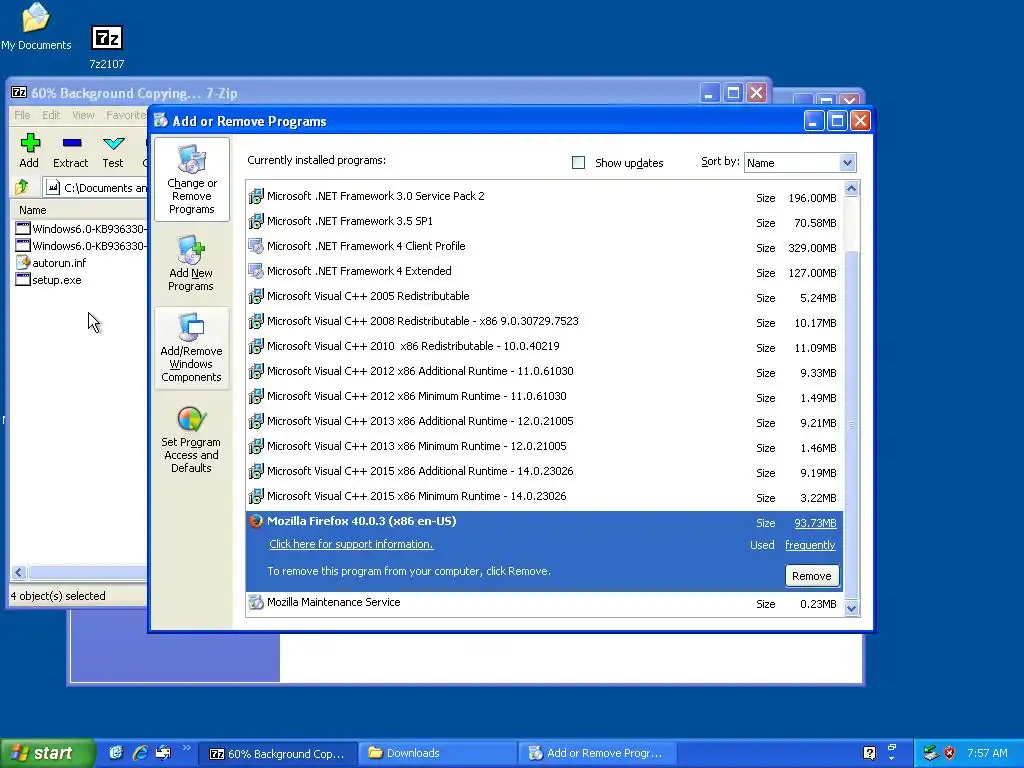Click the programs list scrollbar thumb
Image resolution: width=1024 pixels, height=768 pixels.
851,424
